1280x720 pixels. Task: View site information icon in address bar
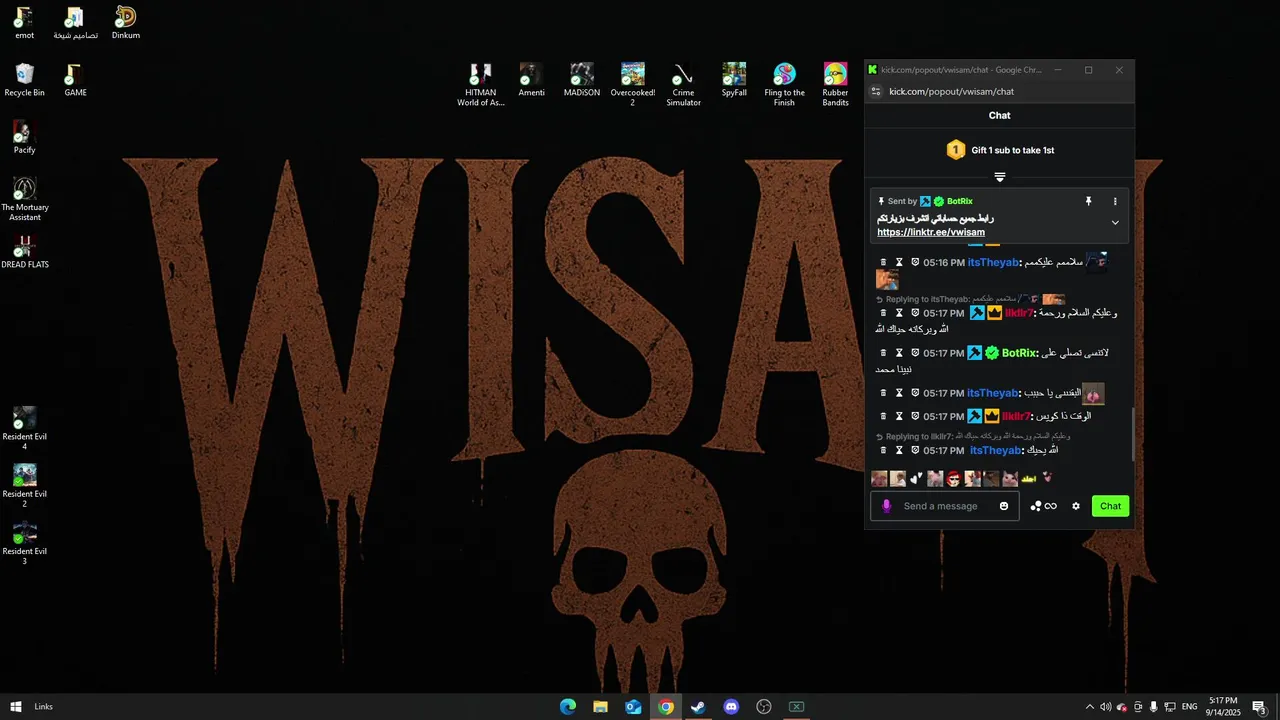876,91
